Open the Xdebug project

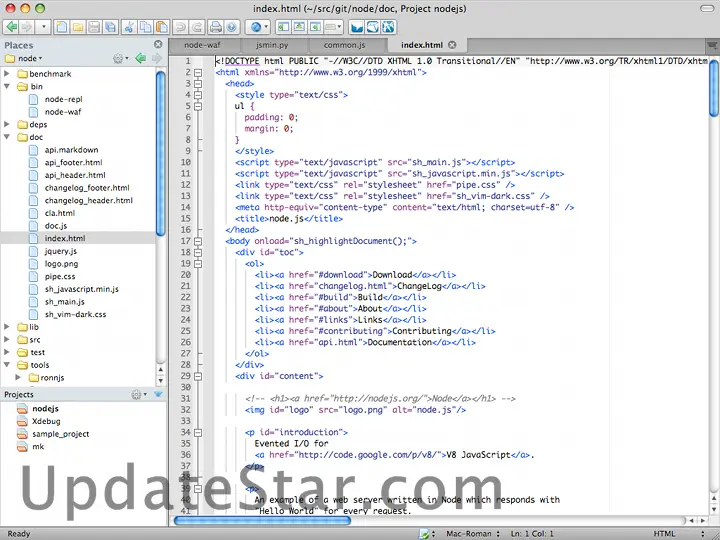pyautogui.click(x=46, y=421)
